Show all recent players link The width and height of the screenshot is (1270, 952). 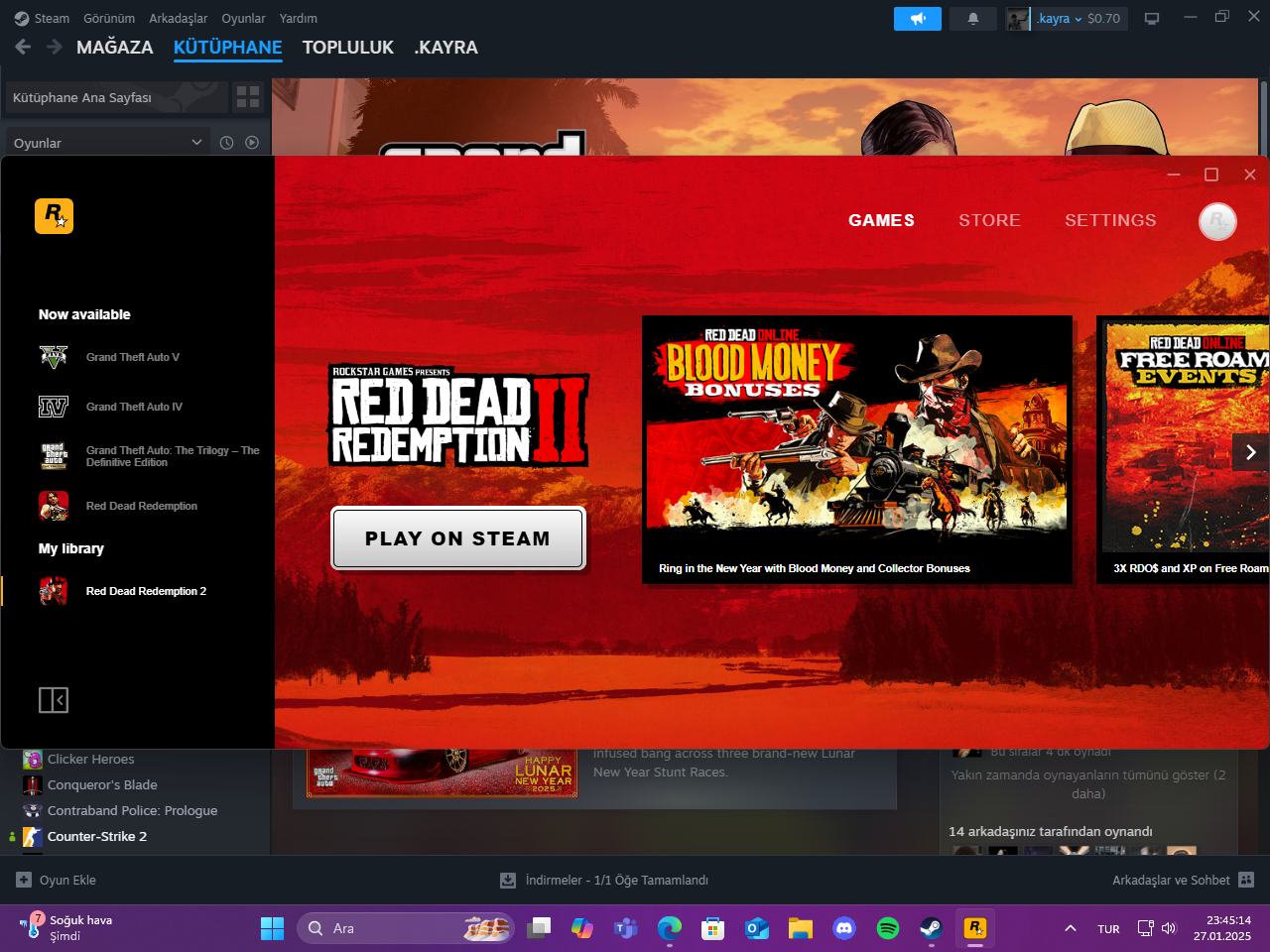point(1088,784)
